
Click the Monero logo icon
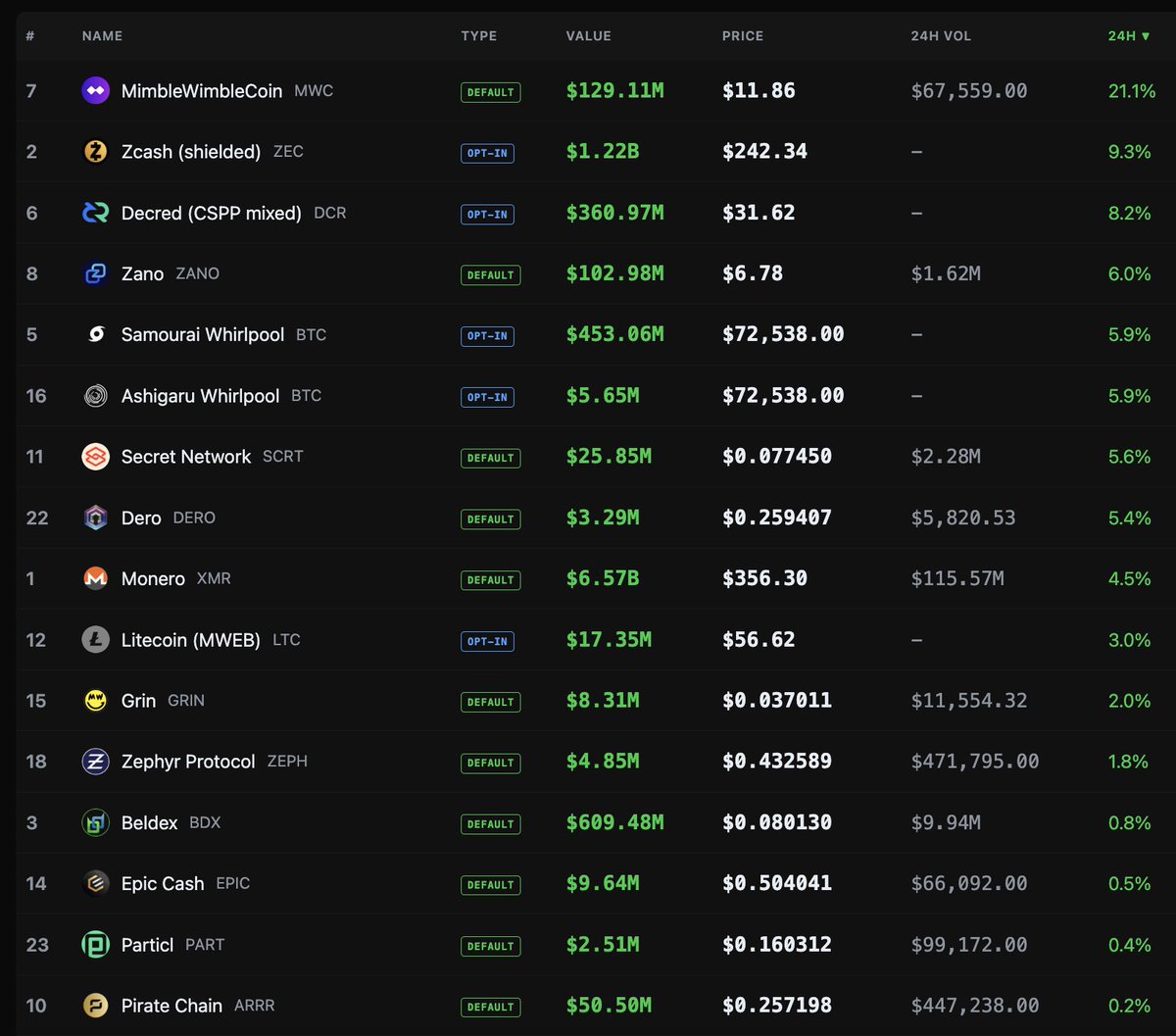(x=95, y=578)
